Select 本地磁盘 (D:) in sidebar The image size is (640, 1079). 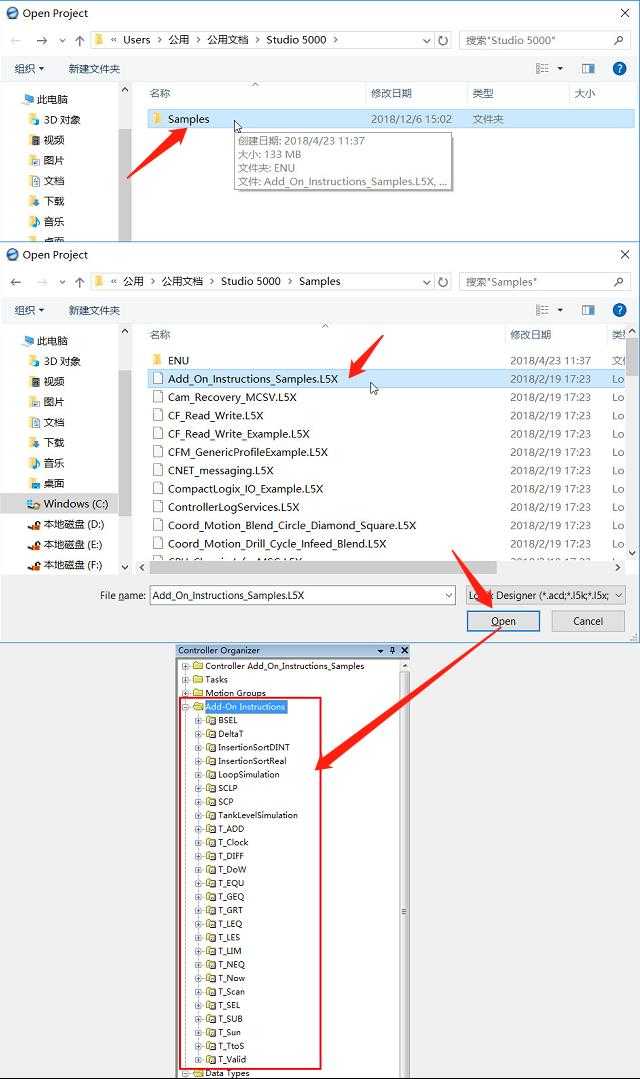(x=66, y=524)
